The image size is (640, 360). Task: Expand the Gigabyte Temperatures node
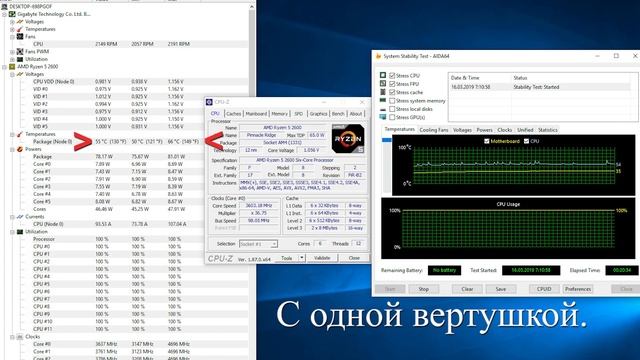click(x=12, y=29)
